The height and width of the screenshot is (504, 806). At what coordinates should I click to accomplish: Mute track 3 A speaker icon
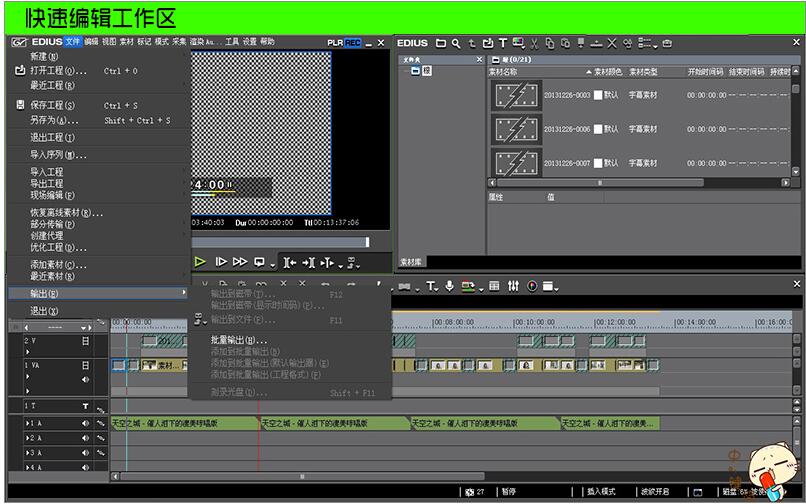pos(85,453)
